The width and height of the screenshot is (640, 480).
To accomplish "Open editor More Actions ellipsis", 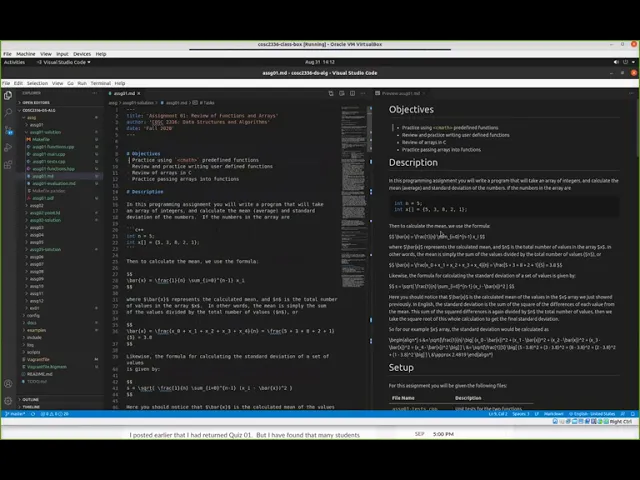I will click(x=363, y=93).
